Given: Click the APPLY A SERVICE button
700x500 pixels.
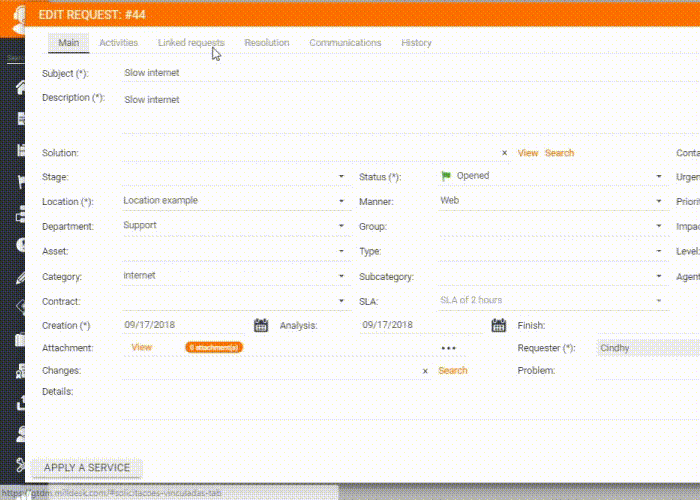Looking at the screenshot, I should coord(87,468).
